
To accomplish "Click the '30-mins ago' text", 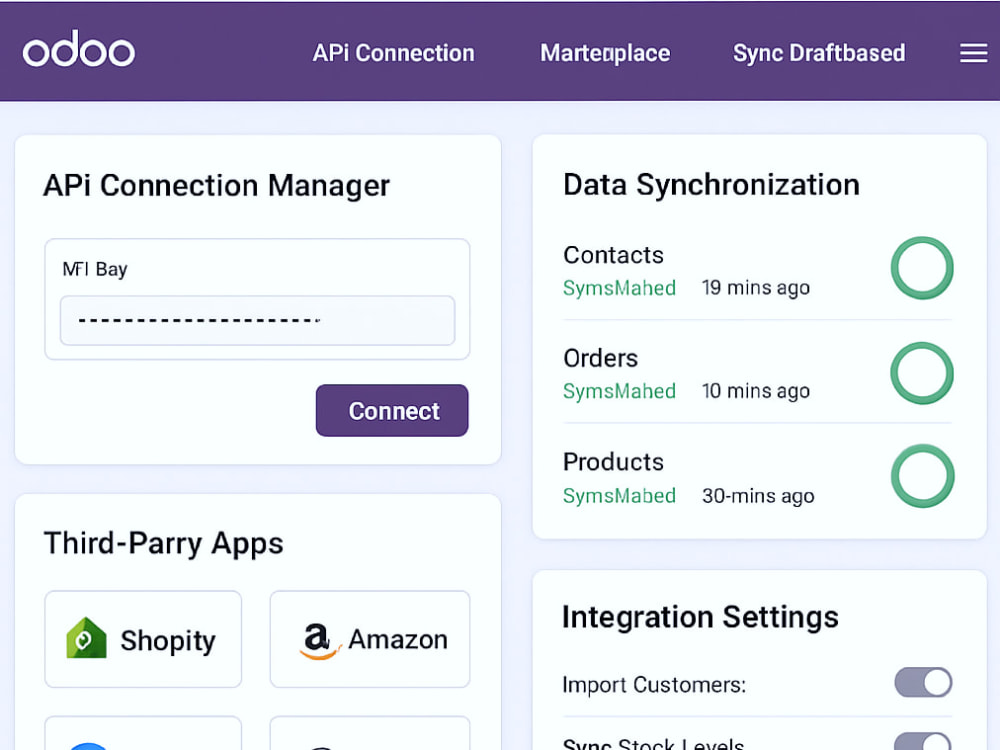I will tap(758, 496).
